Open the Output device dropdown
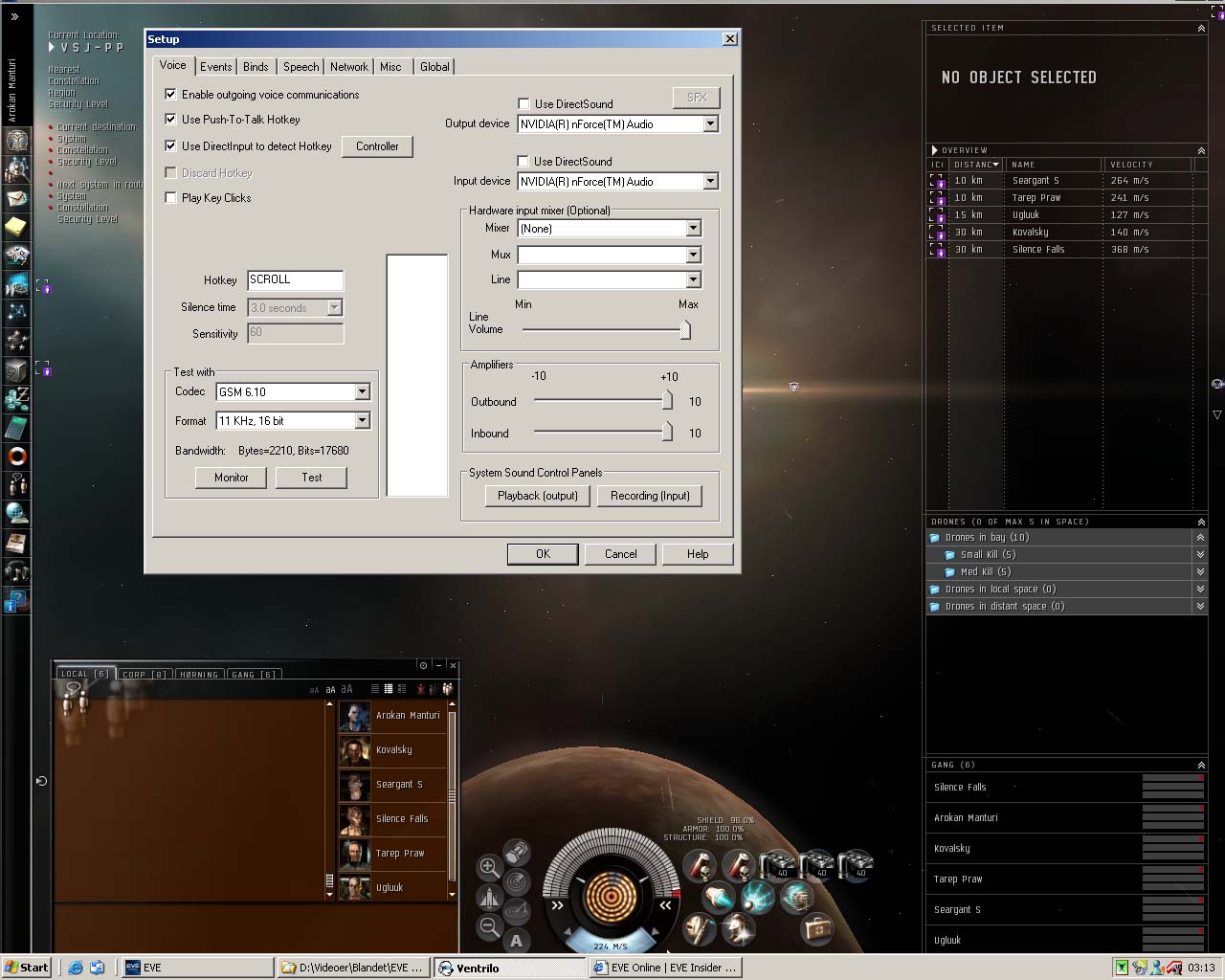Image resolution: width=1225 pixels, height=980 pixels. (710, 123)
